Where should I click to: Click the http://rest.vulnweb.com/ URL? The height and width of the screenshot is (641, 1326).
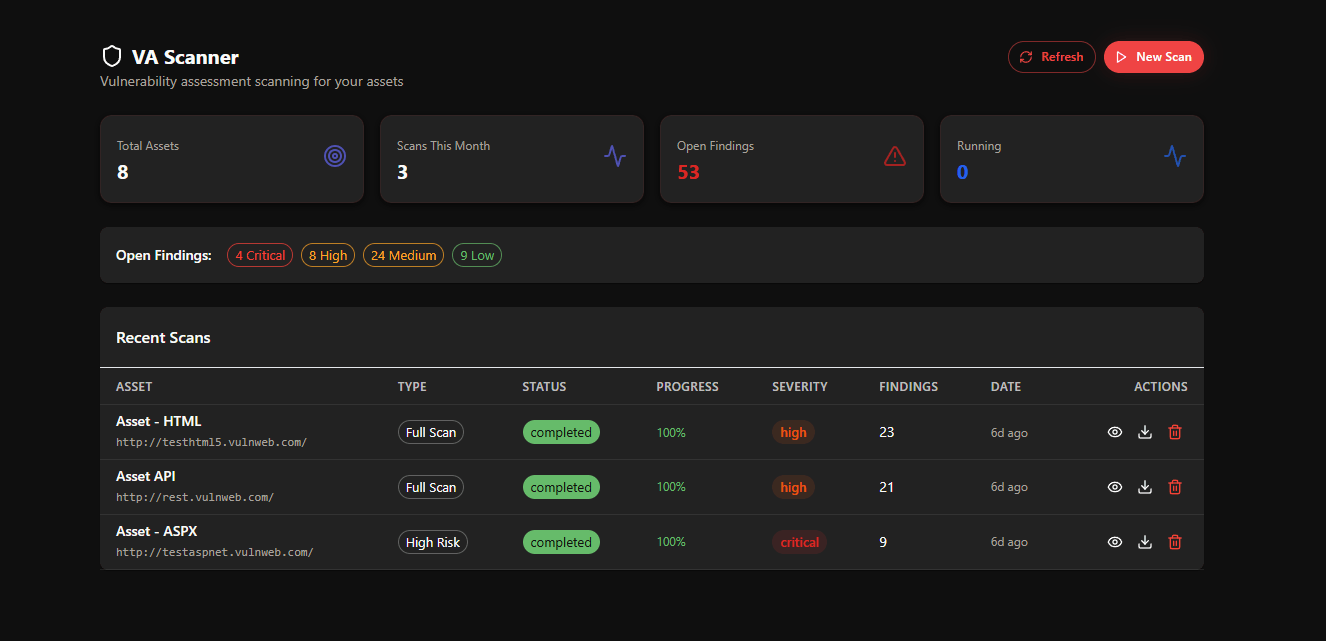click(195, 497)
